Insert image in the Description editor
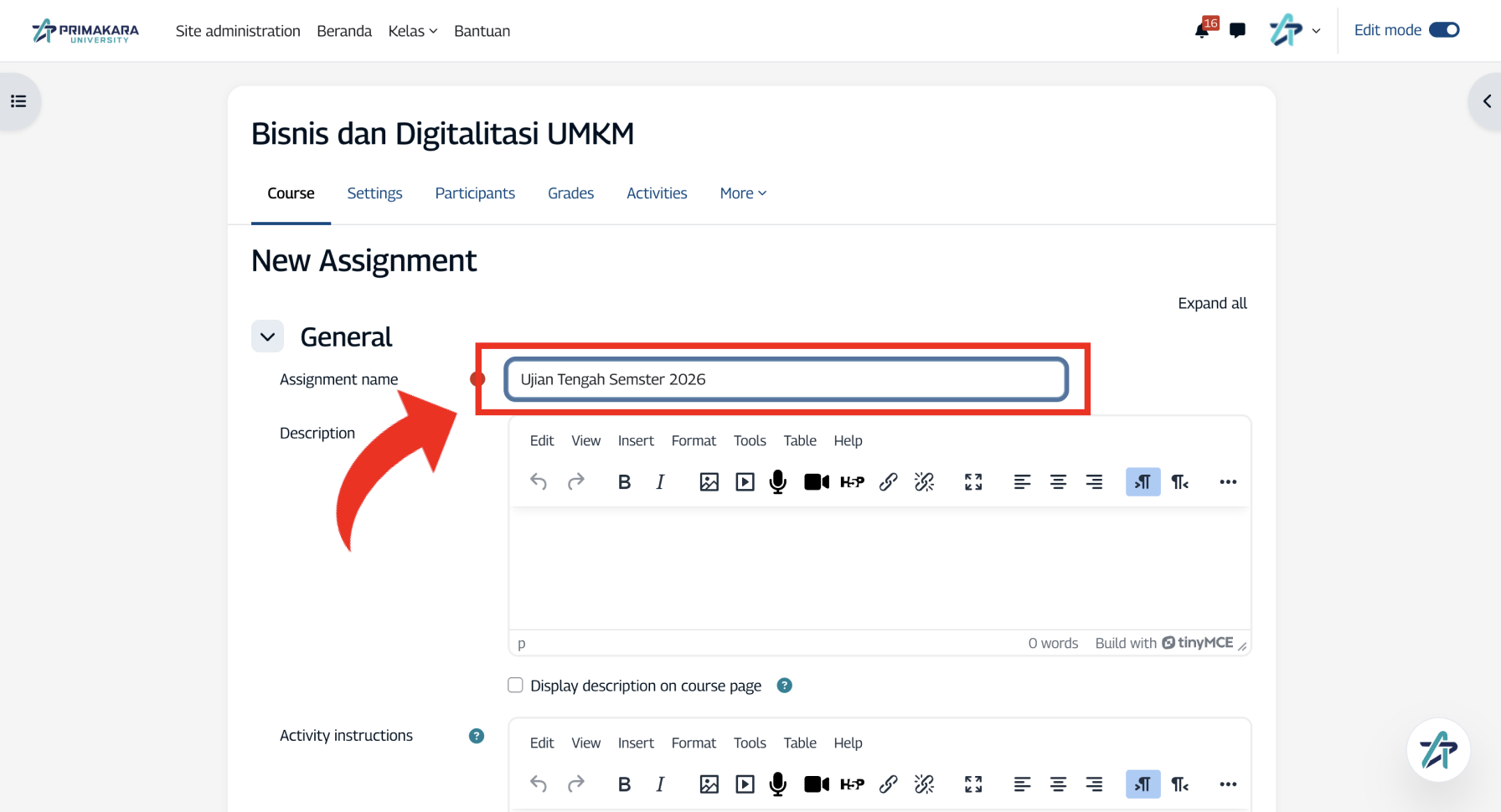 pyautogui.click(x=709, y=481)
